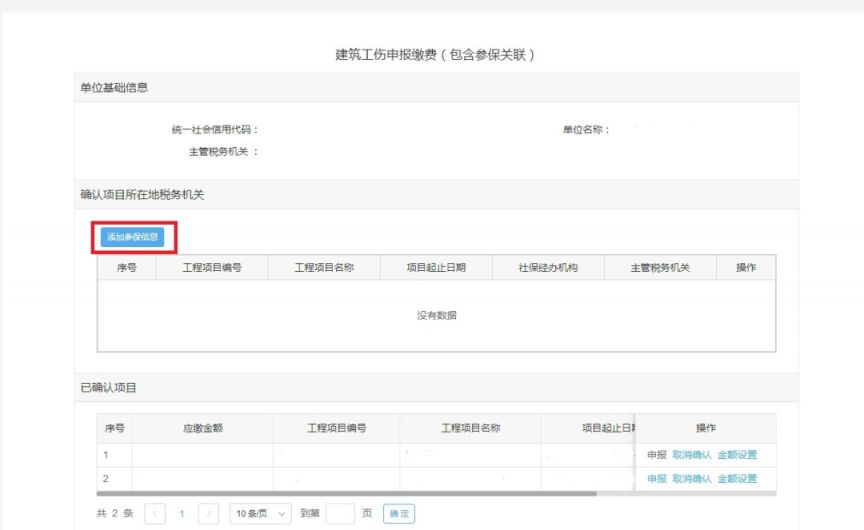Go to previous page arrow
The image size is (864, 530).
155,513
